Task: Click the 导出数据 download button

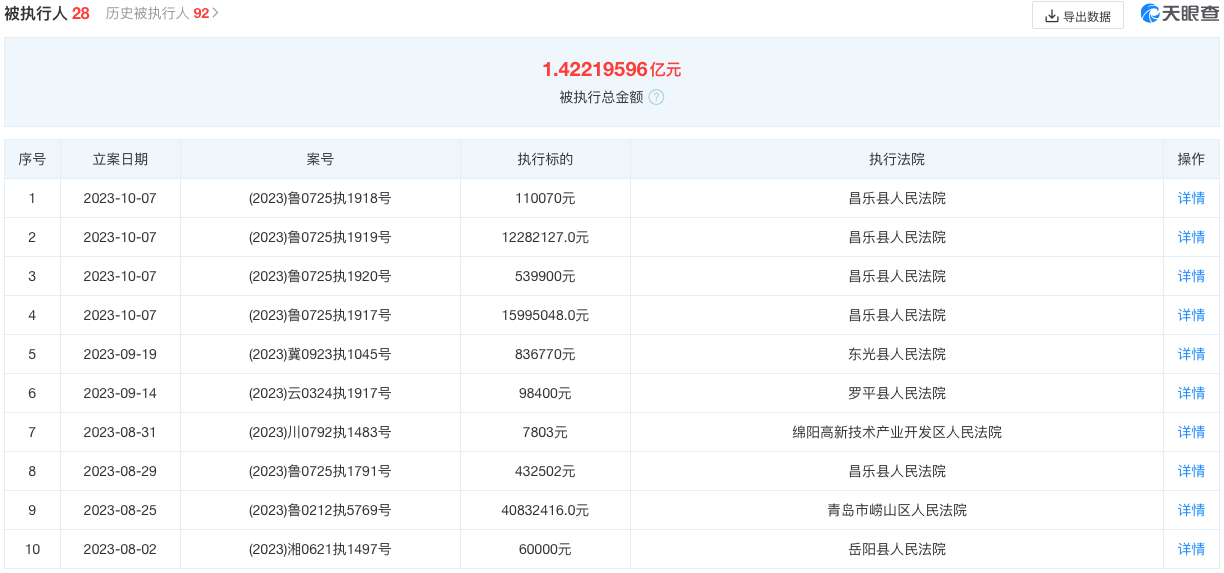Action: click(1077, 16)
